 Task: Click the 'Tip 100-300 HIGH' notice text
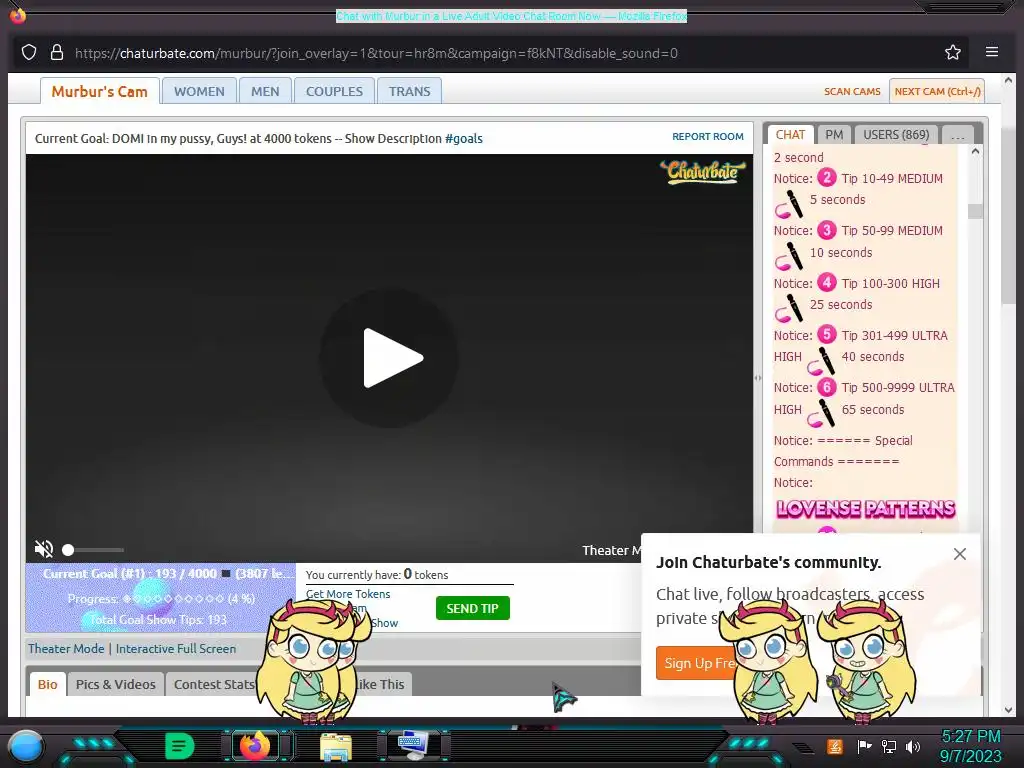point(891,283)
